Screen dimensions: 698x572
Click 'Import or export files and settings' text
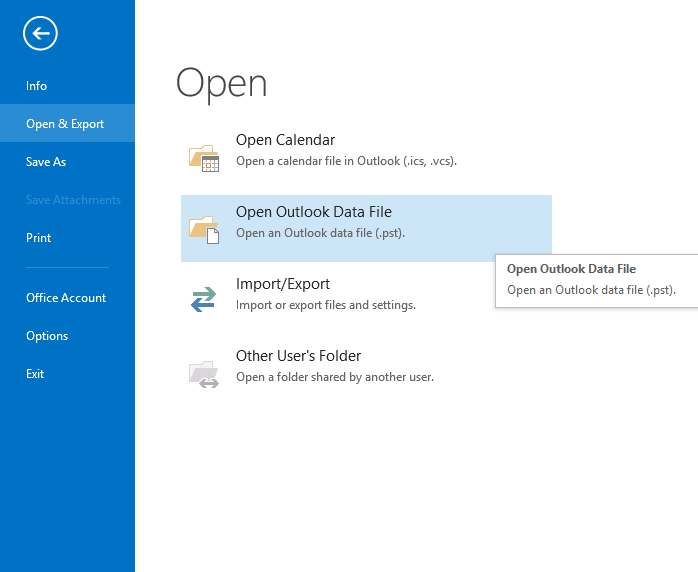(326, 305)
